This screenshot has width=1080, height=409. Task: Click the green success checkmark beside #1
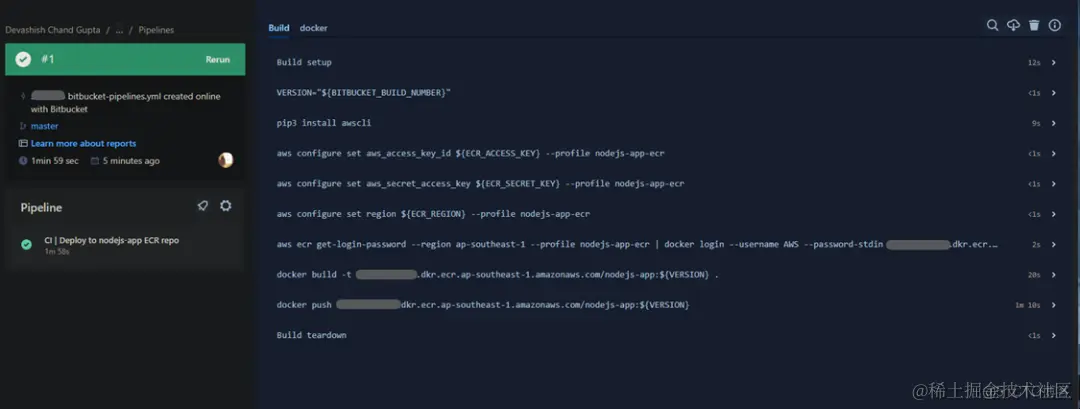[x=23, y=59]
